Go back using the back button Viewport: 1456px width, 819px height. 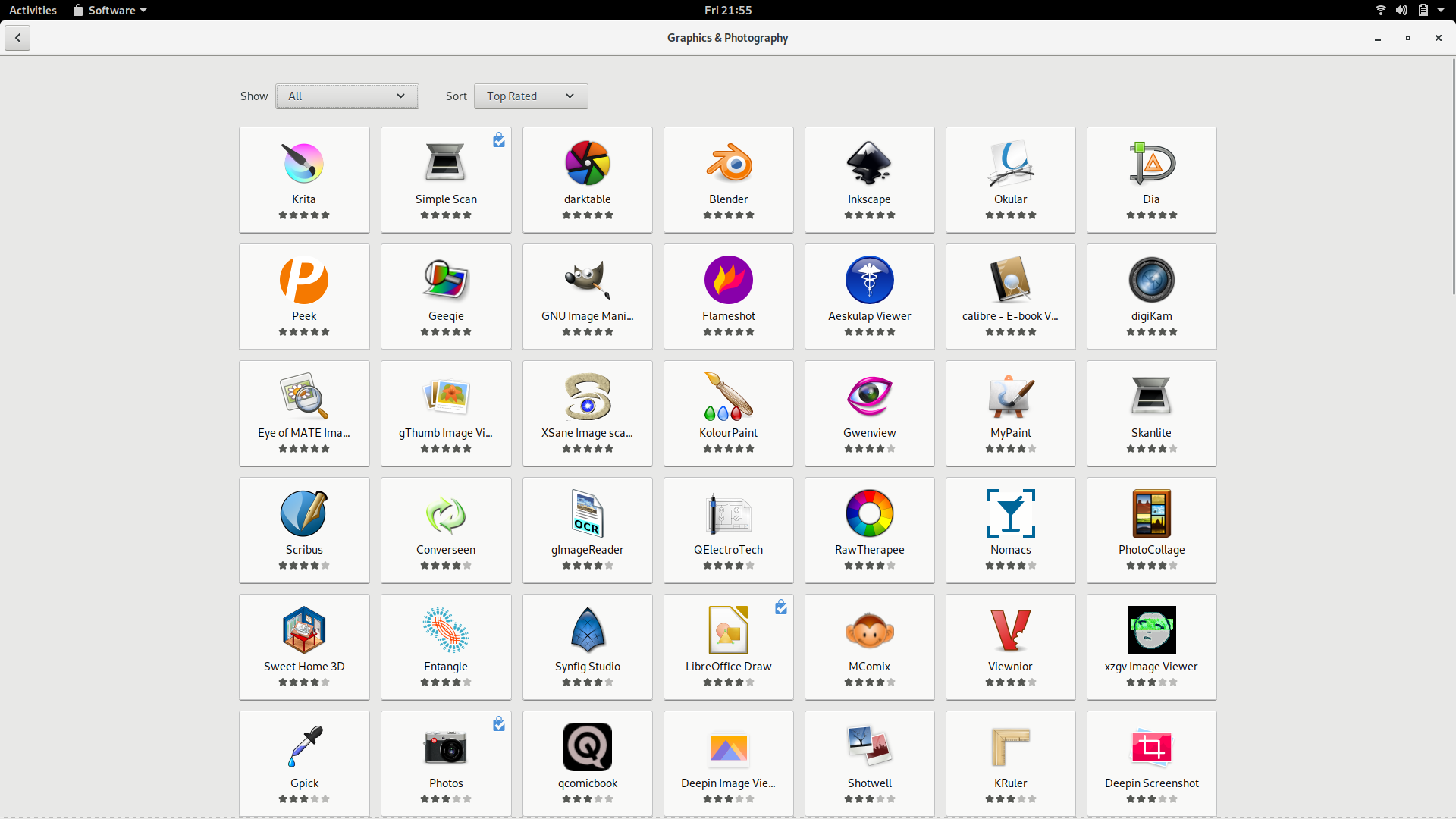[17, 38]
